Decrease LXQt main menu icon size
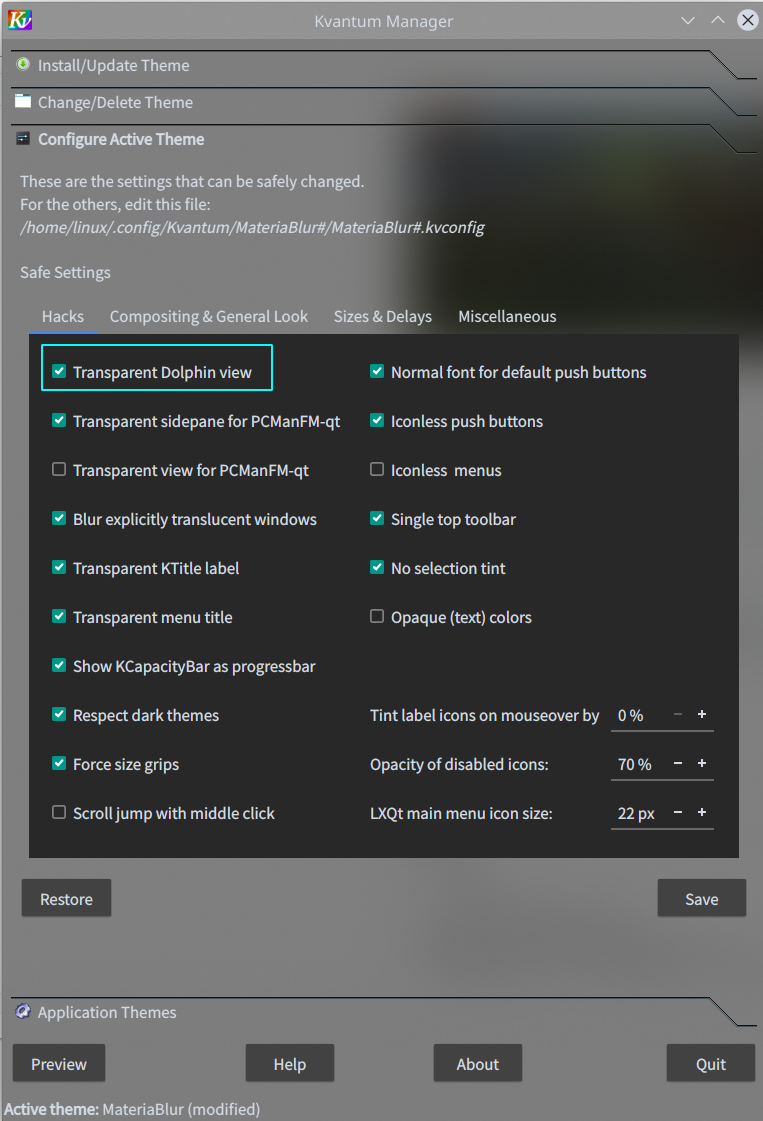This screenshot has height=1121, width=763. [678, 813]
